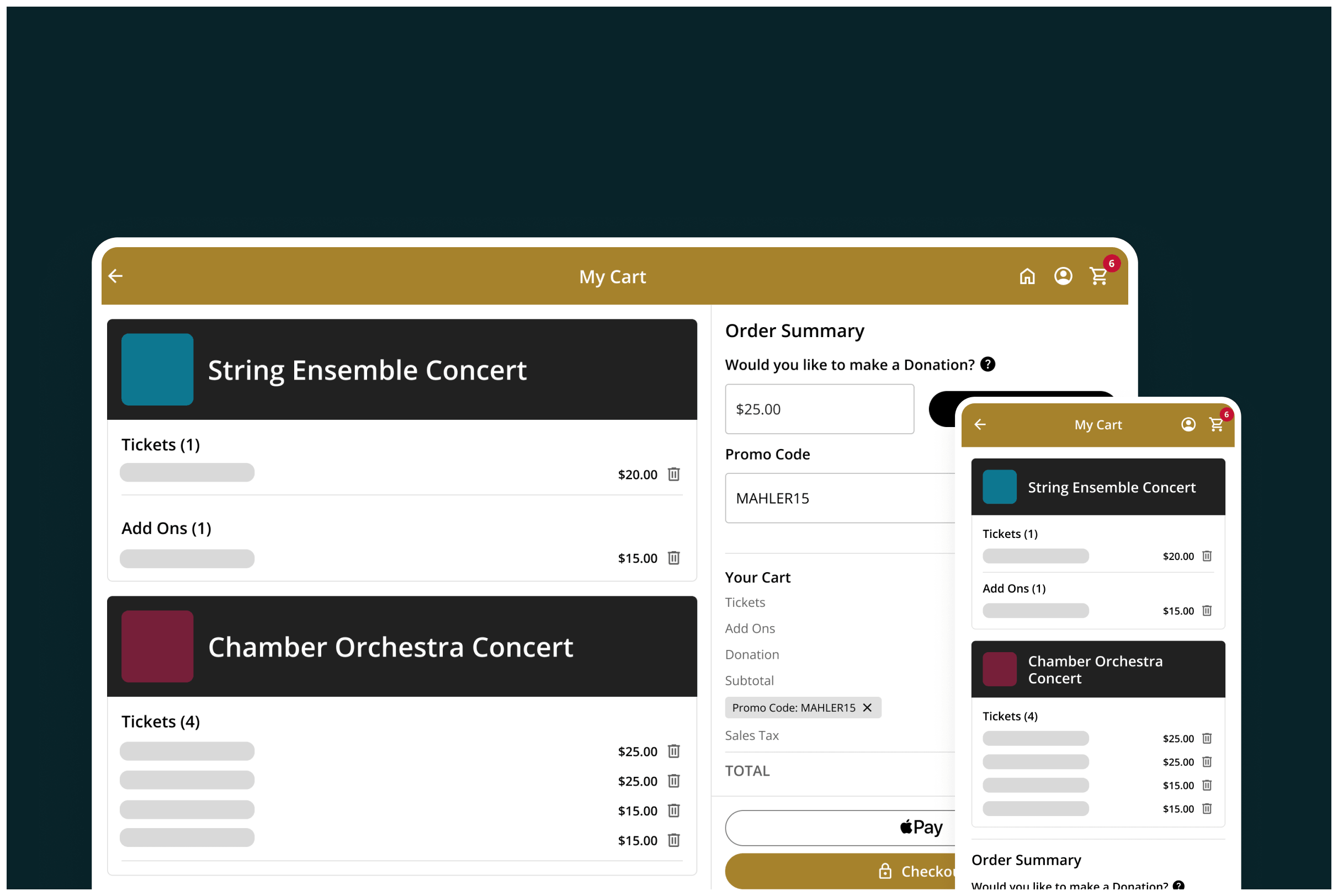Click the Subtotal line in Your Cart
1338x896 pixels.
click(749, 680)
